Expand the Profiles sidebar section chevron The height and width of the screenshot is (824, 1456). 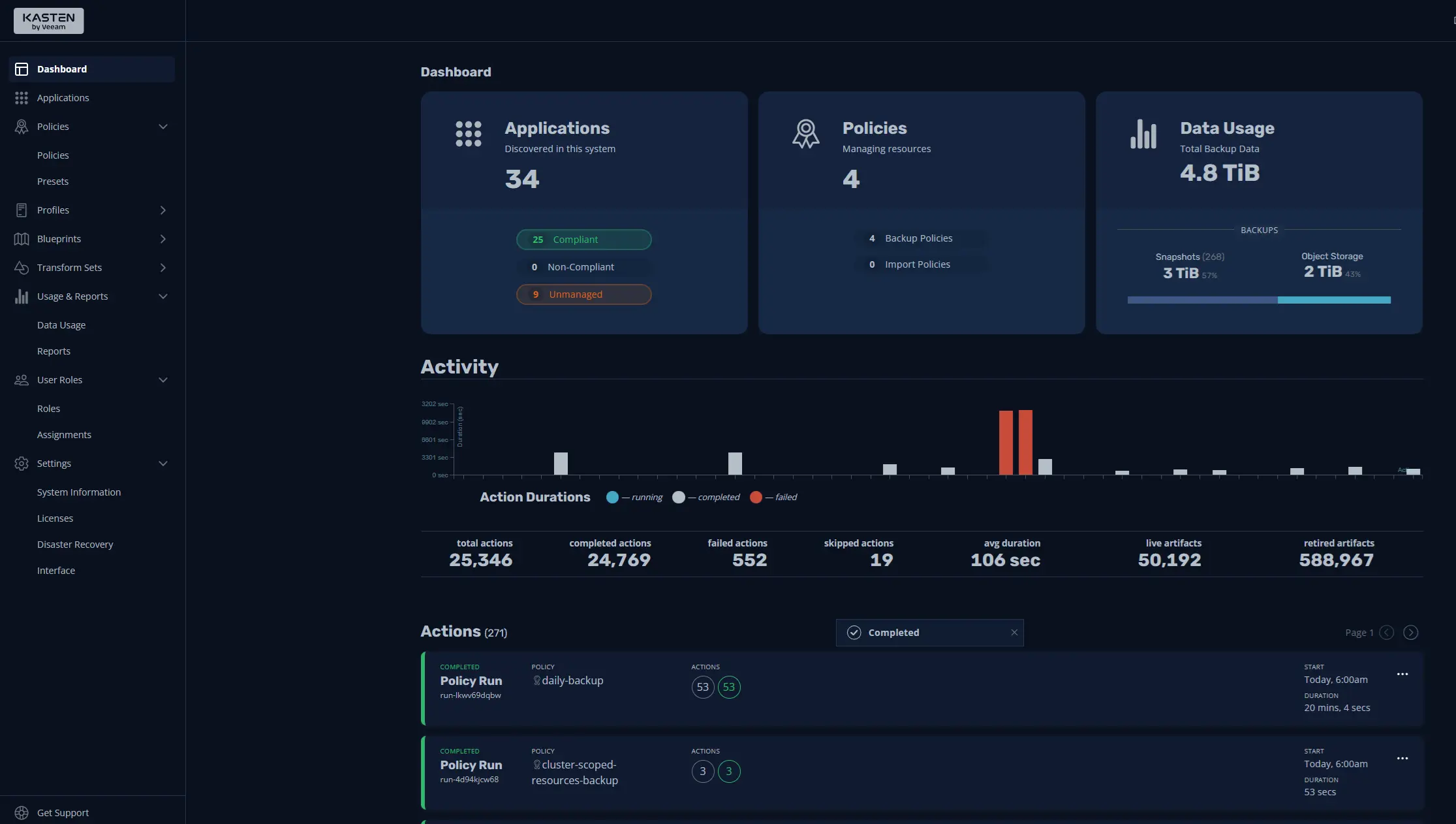163,210
